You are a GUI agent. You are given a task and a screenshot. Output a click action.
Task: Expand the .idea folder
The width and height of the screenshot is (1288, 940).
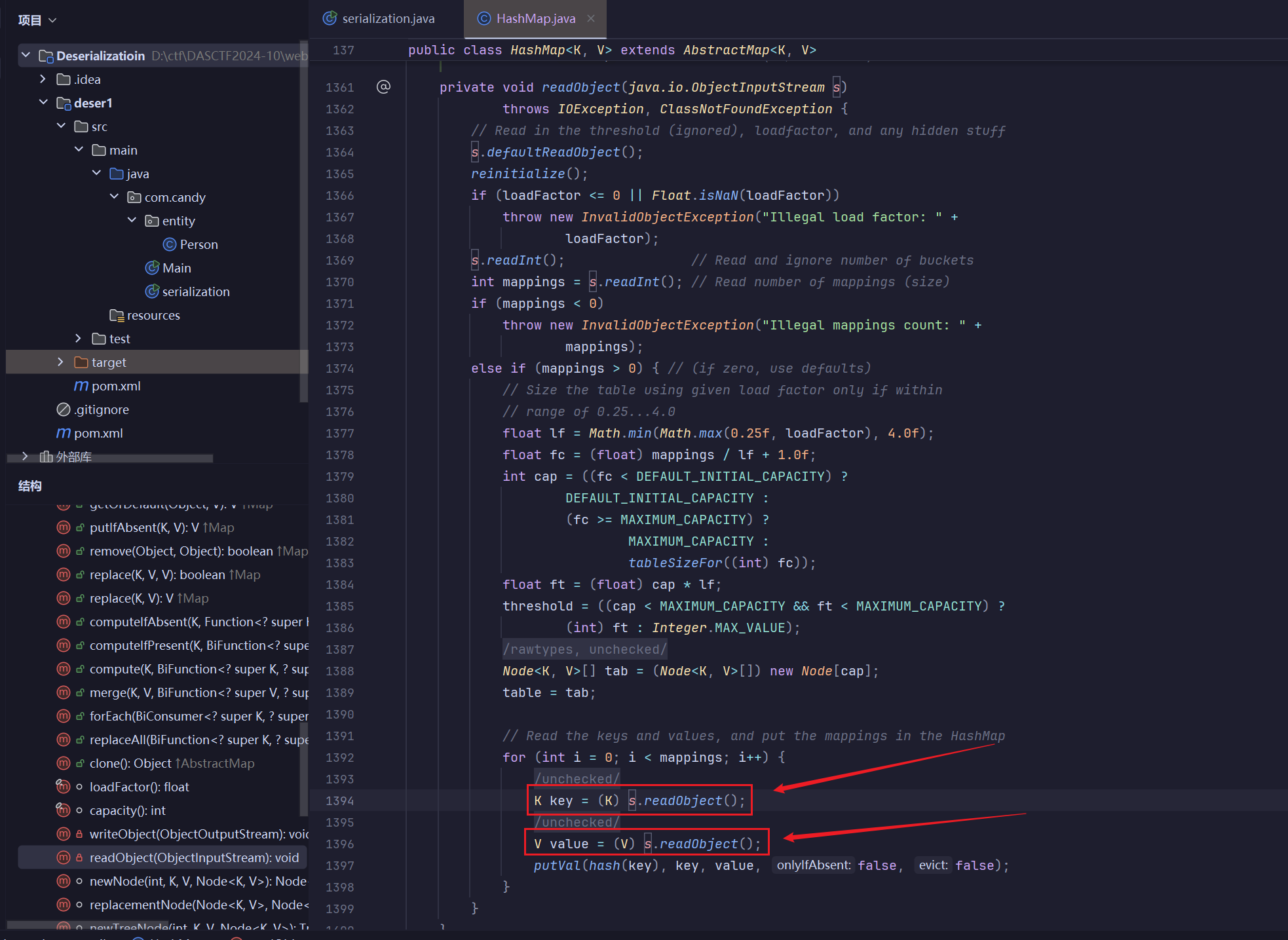click(x=43, y=79)
